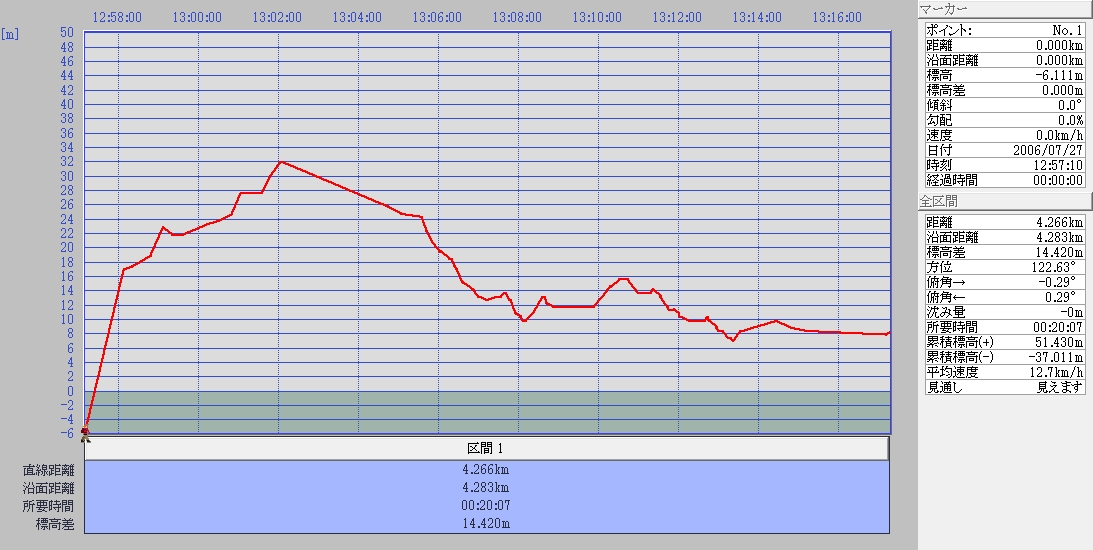Click the 13:02:00 time axis label
Viewport: 1093px width, 550px height.
click(x=276, y=17)
